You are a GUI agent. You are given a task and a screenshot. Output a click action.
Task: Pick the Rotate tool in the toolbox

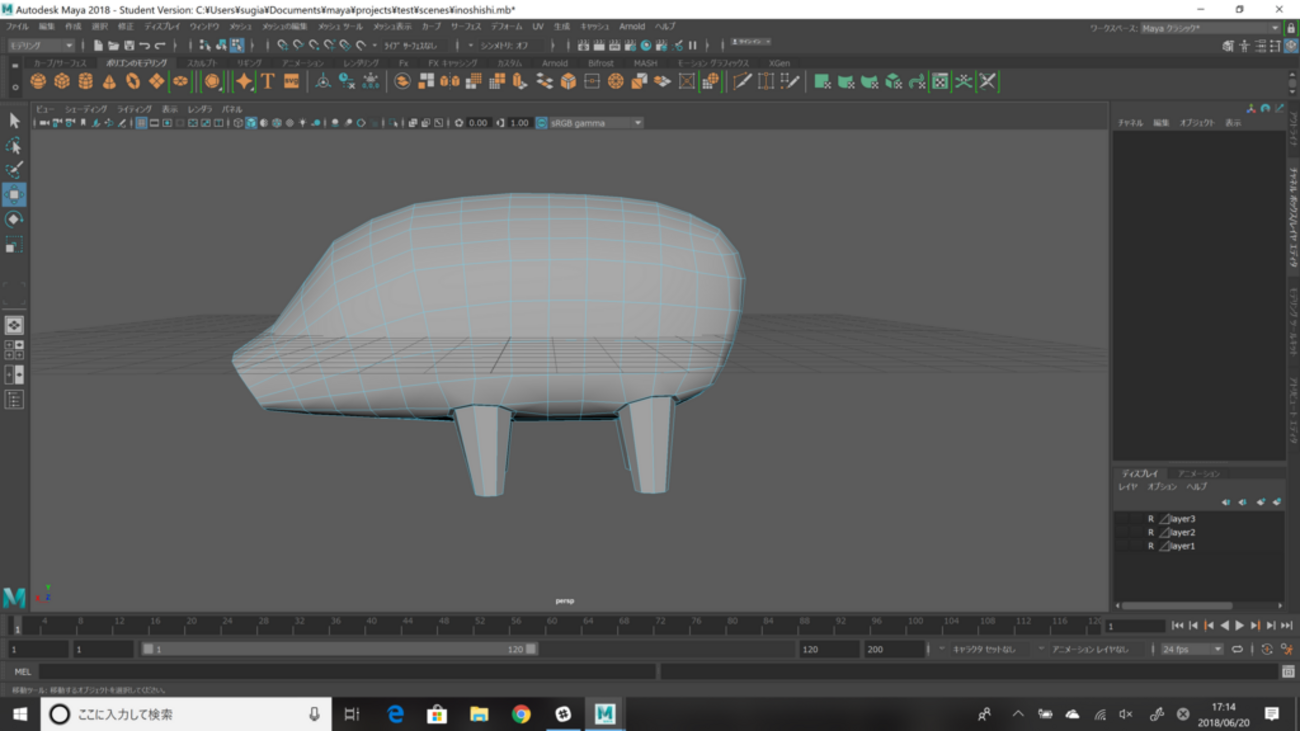[x=14, y=219]
